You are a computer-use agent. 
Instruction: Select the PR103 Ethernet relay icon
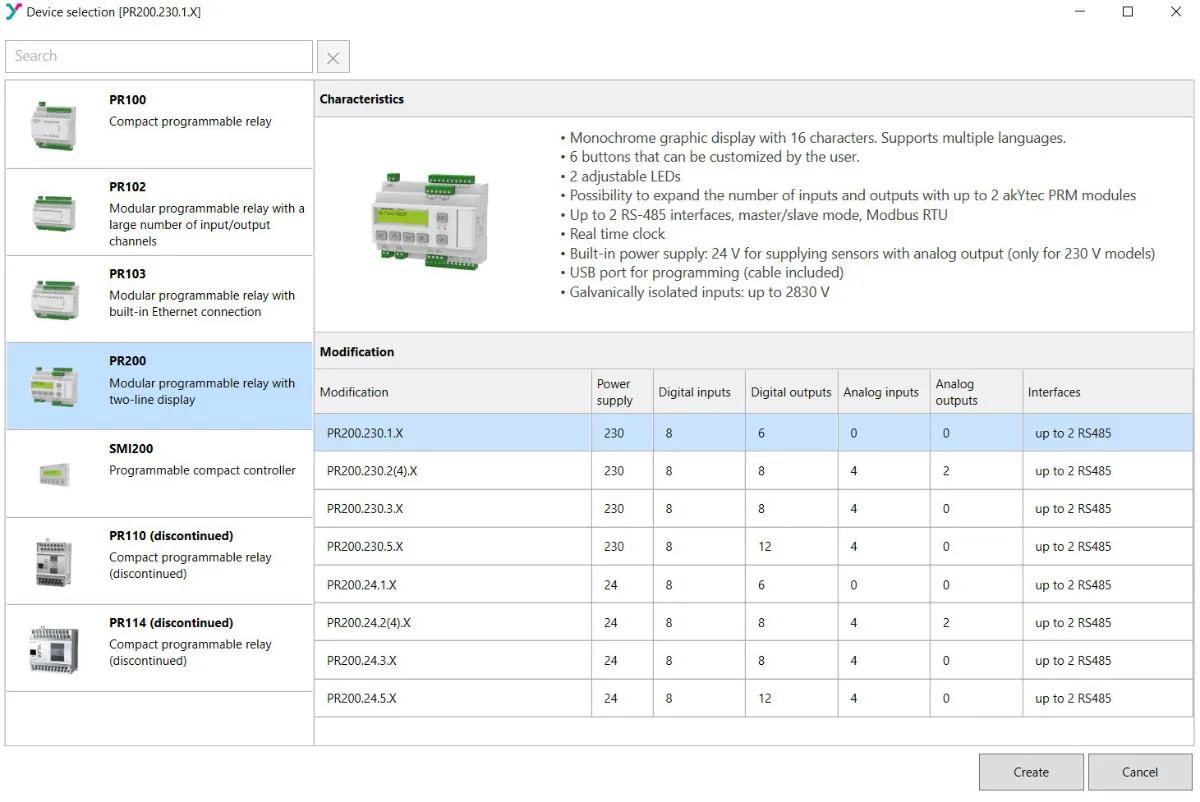[x=54, y=298]
